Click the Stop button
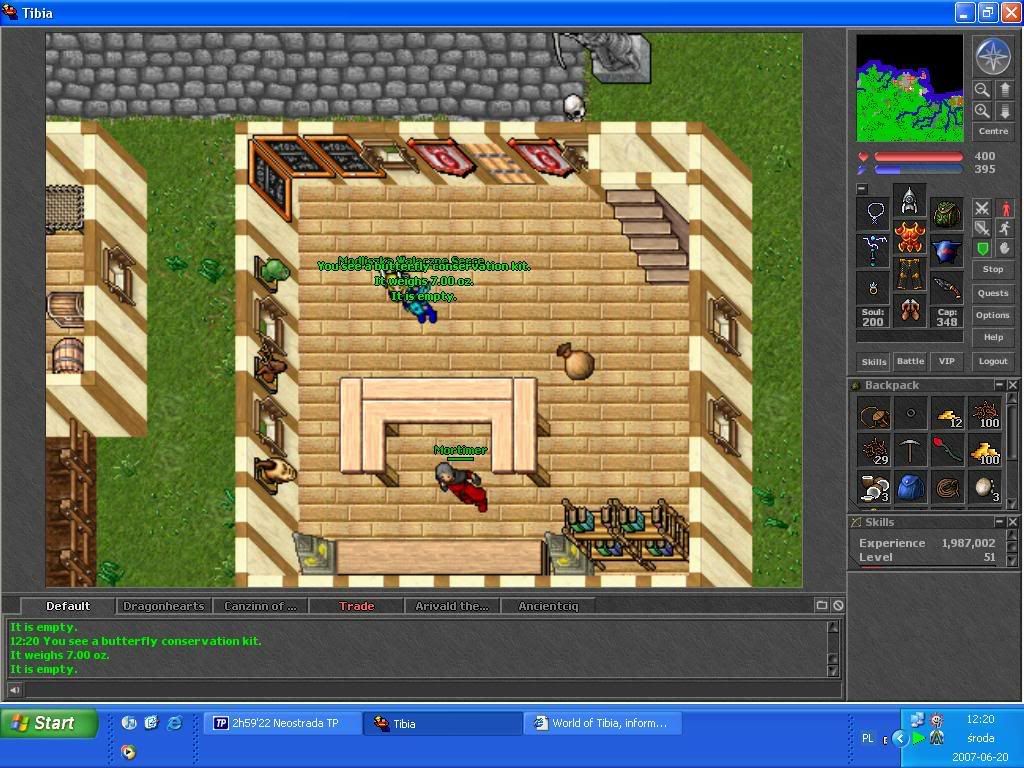 pyautogui.click(x=993, y=269)
